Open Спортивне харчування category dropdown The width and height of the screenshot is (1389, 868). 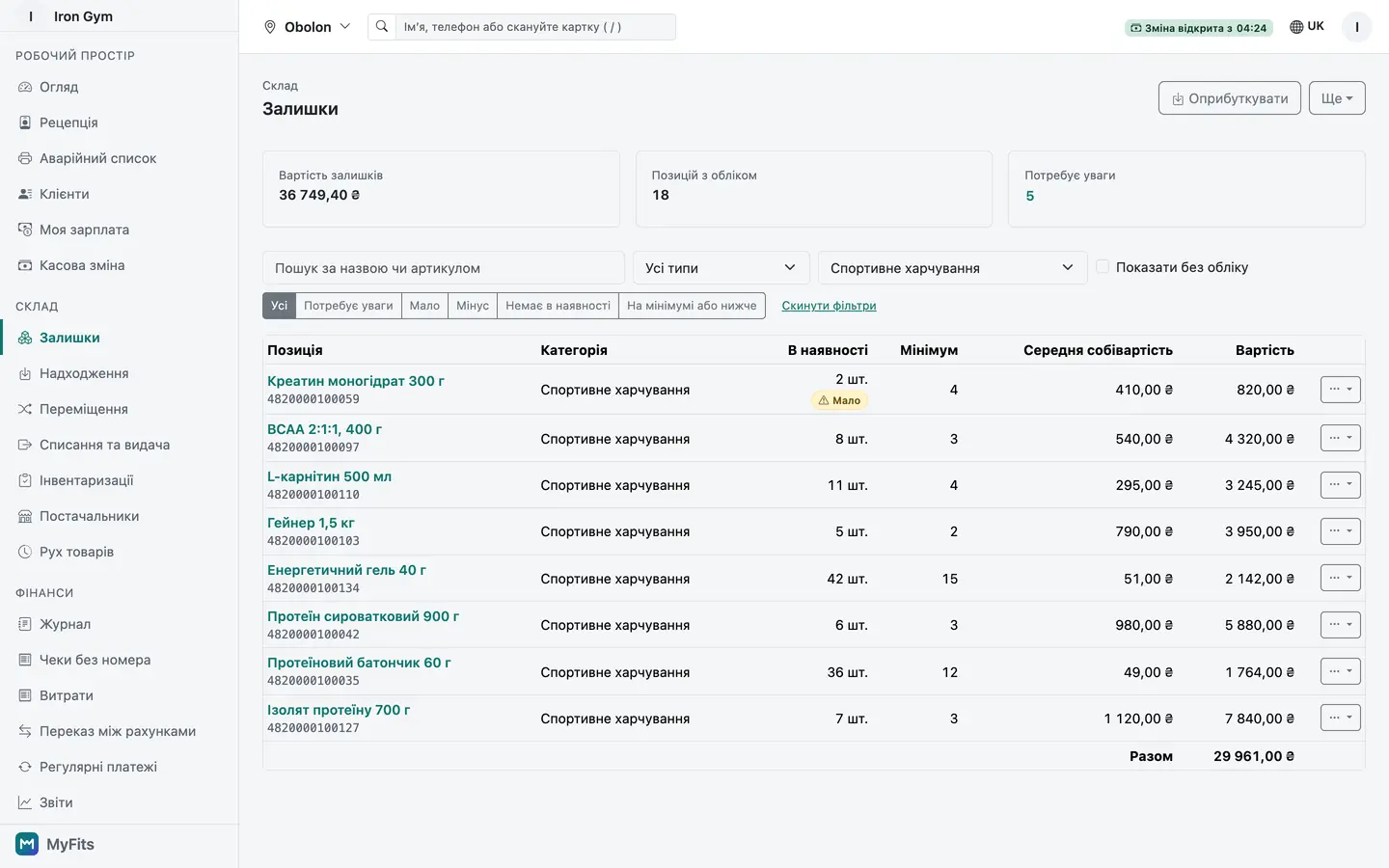click(953, 268)
